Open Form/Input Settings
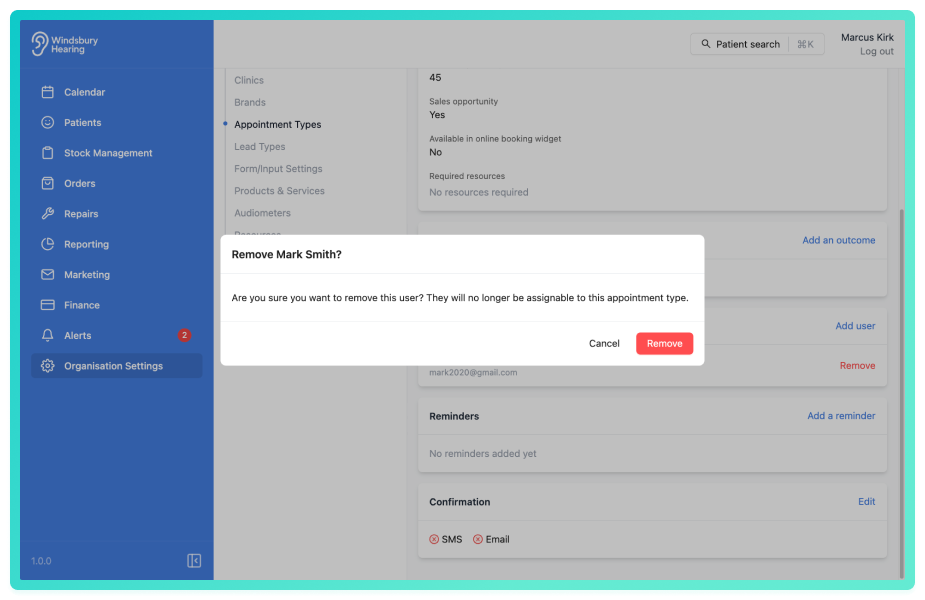 click(278, 169)
